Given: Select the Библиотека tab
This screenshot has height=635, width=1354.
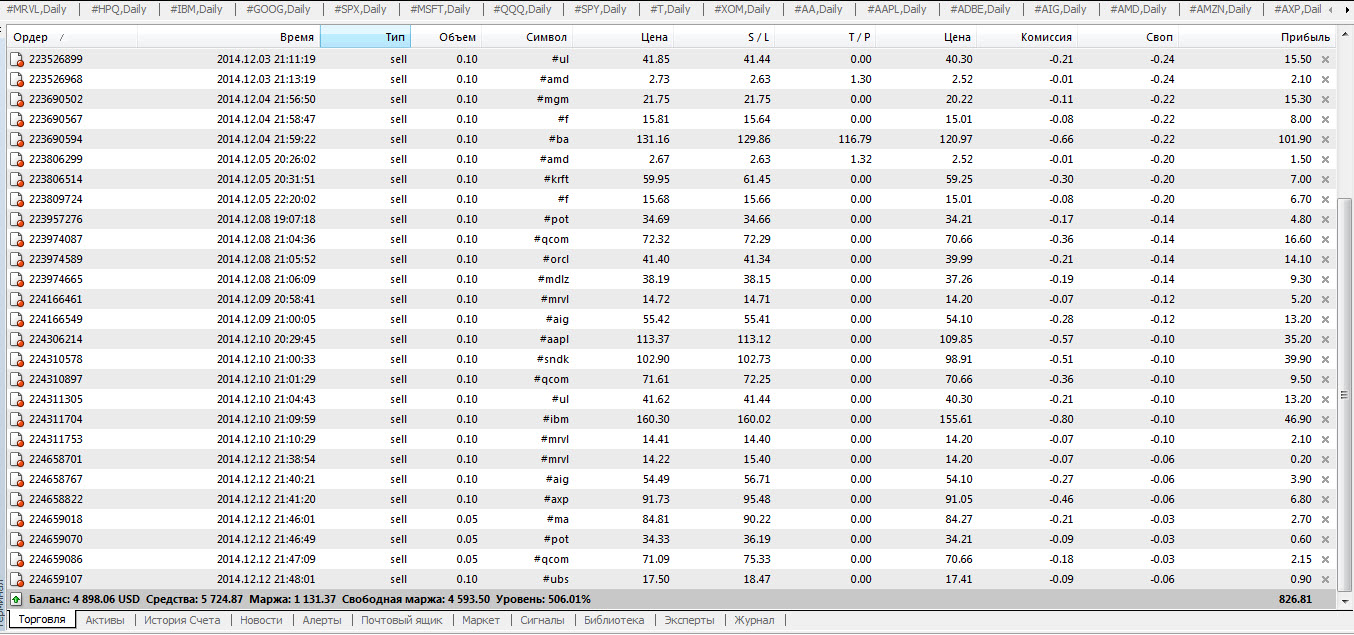Looking at the screenshot, I should click(x=614, y=620).
